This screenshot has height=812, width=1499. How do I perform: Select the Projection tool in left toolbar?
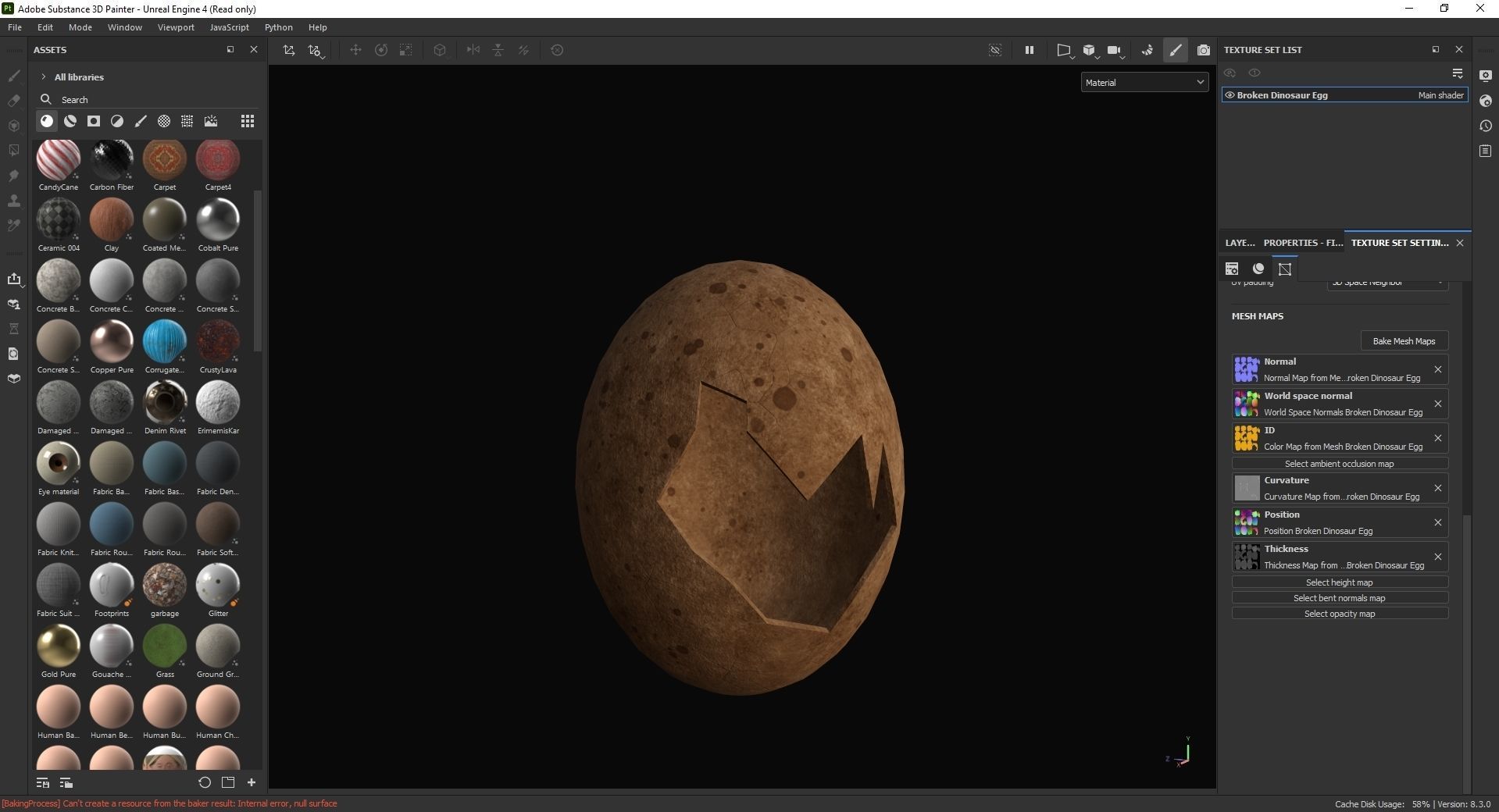point(14,126)
